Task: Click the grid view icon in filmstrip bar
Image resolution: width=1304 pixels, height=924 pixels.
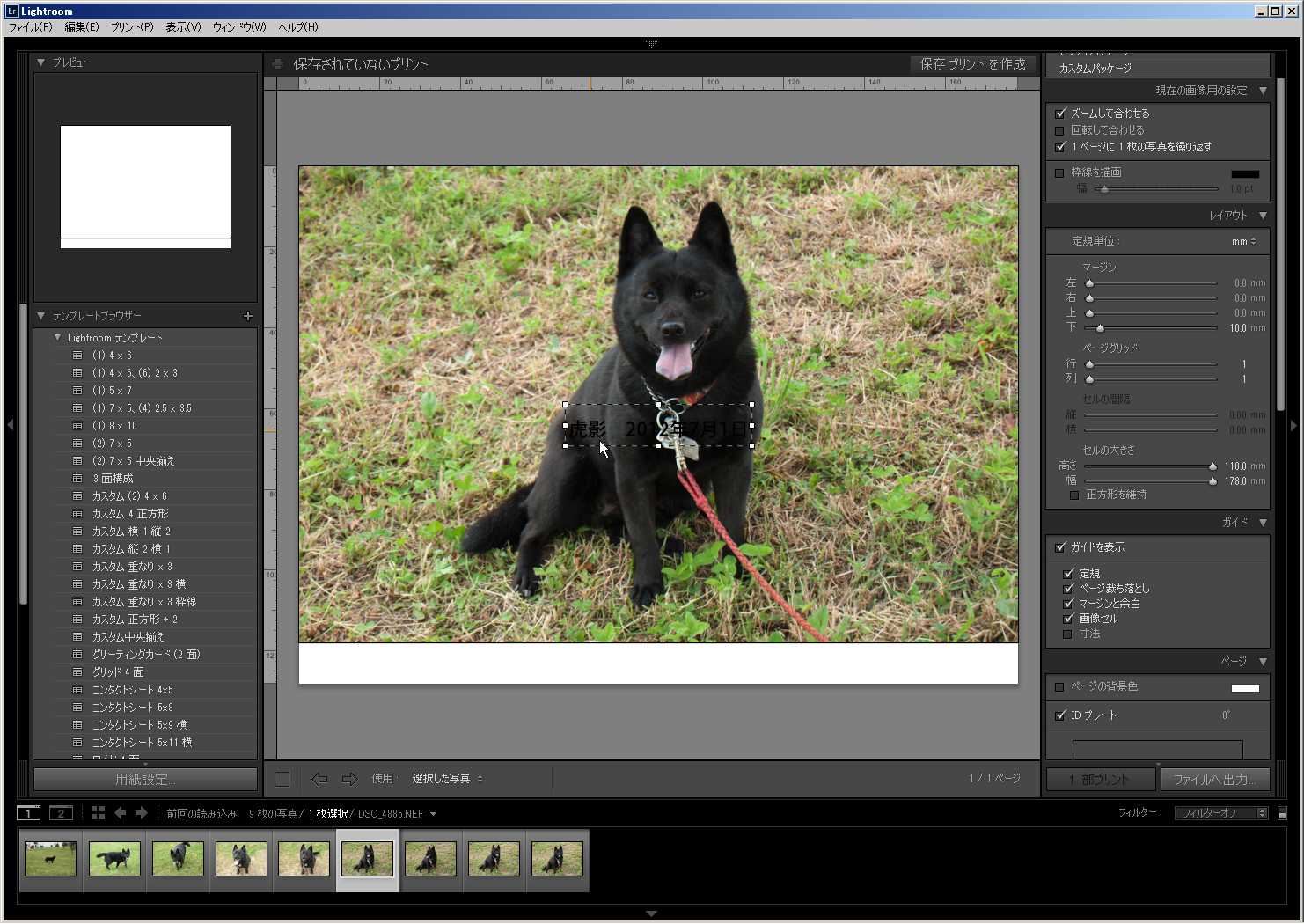Action: pos(98,813)
